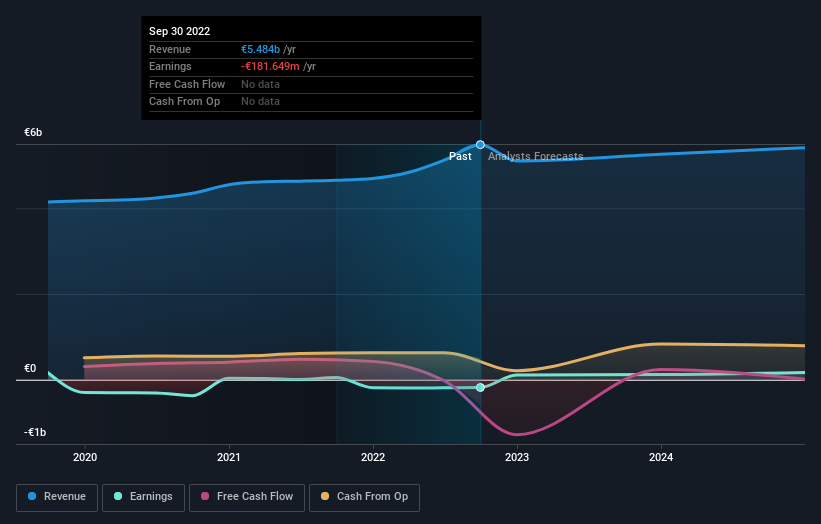Toggle the Revenue legend series

[57, 497]
